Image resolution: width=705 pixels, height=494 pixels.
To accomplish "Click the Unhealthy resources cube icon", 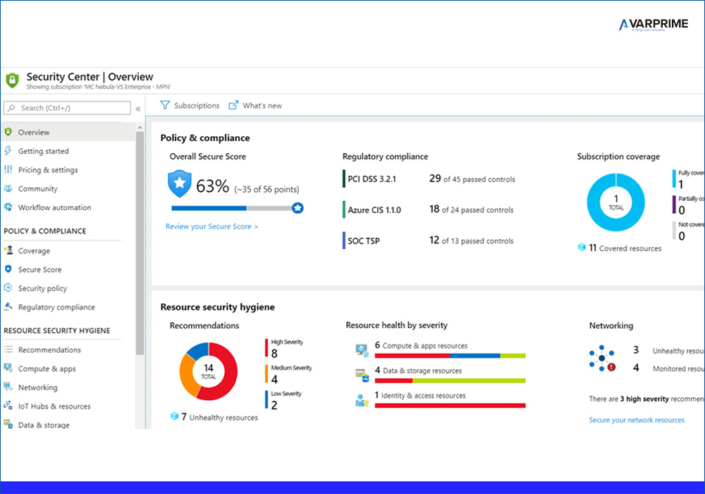I will pyautogui.click(x=174, y=416).
